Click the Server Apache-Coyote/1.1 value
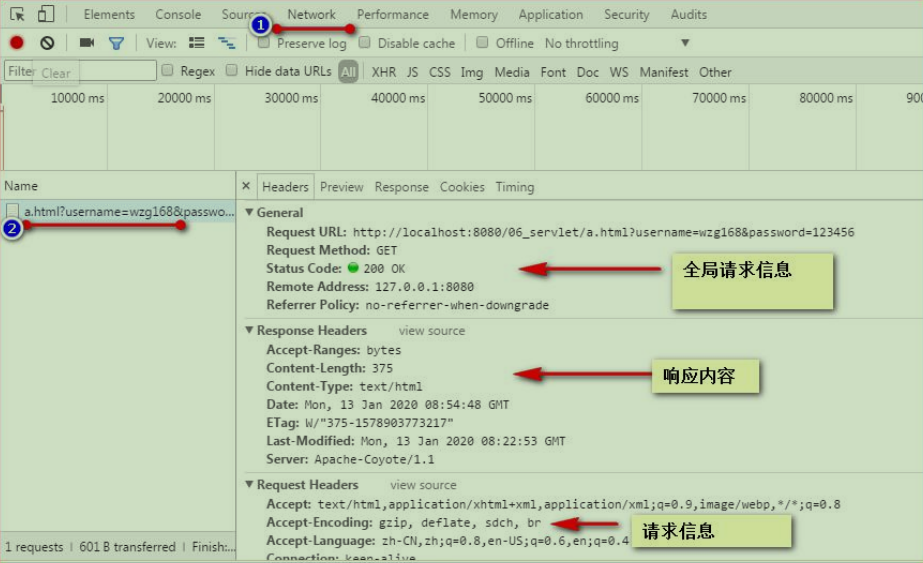Viewport: 923px width, 563px height. [x=374, y=459]
